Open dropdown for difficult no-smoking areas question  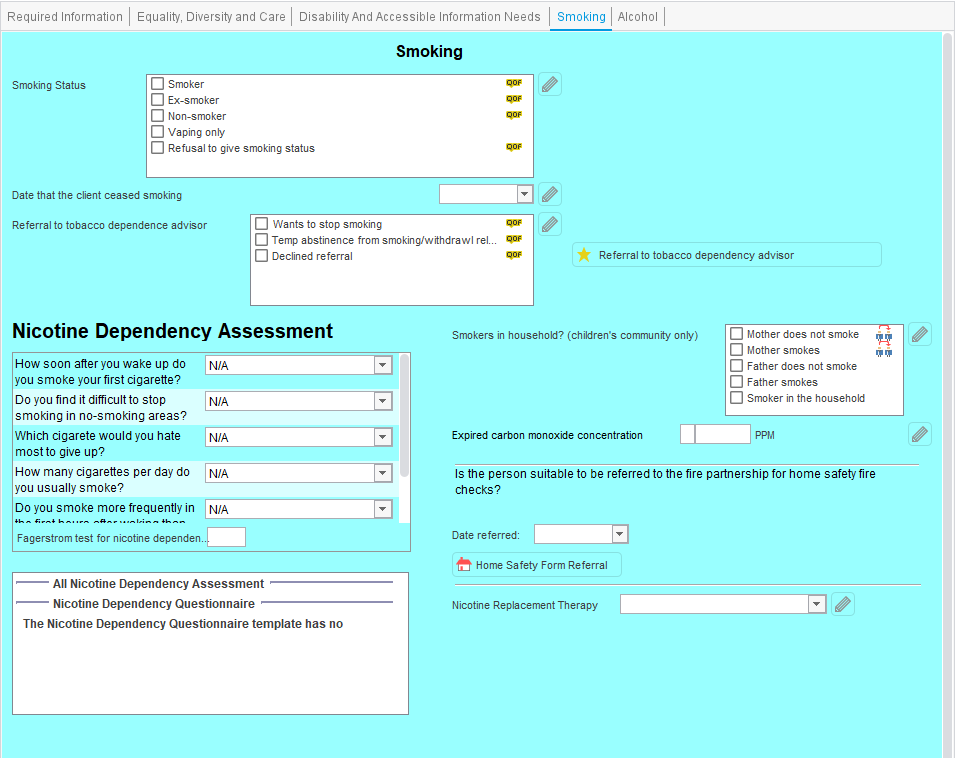pyautogui.click(x=382, y=401)
